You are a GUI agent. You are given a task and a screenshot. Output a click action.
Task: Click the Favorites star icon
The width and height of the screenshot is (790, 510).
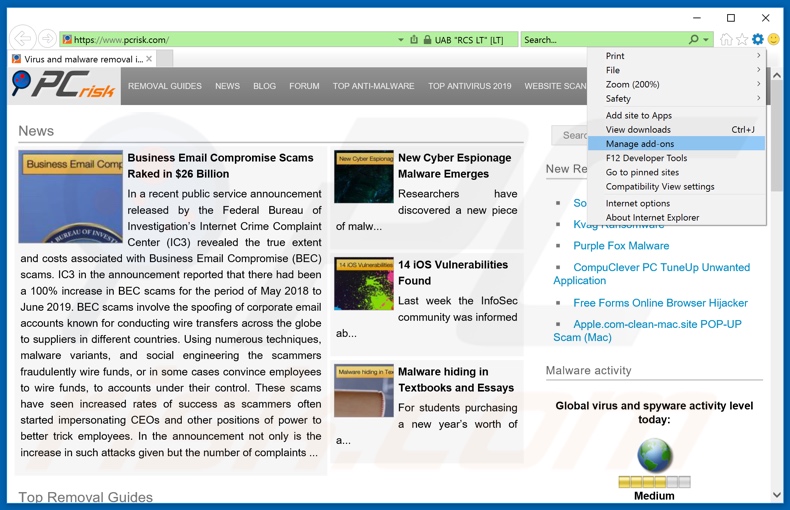[742, 39]
